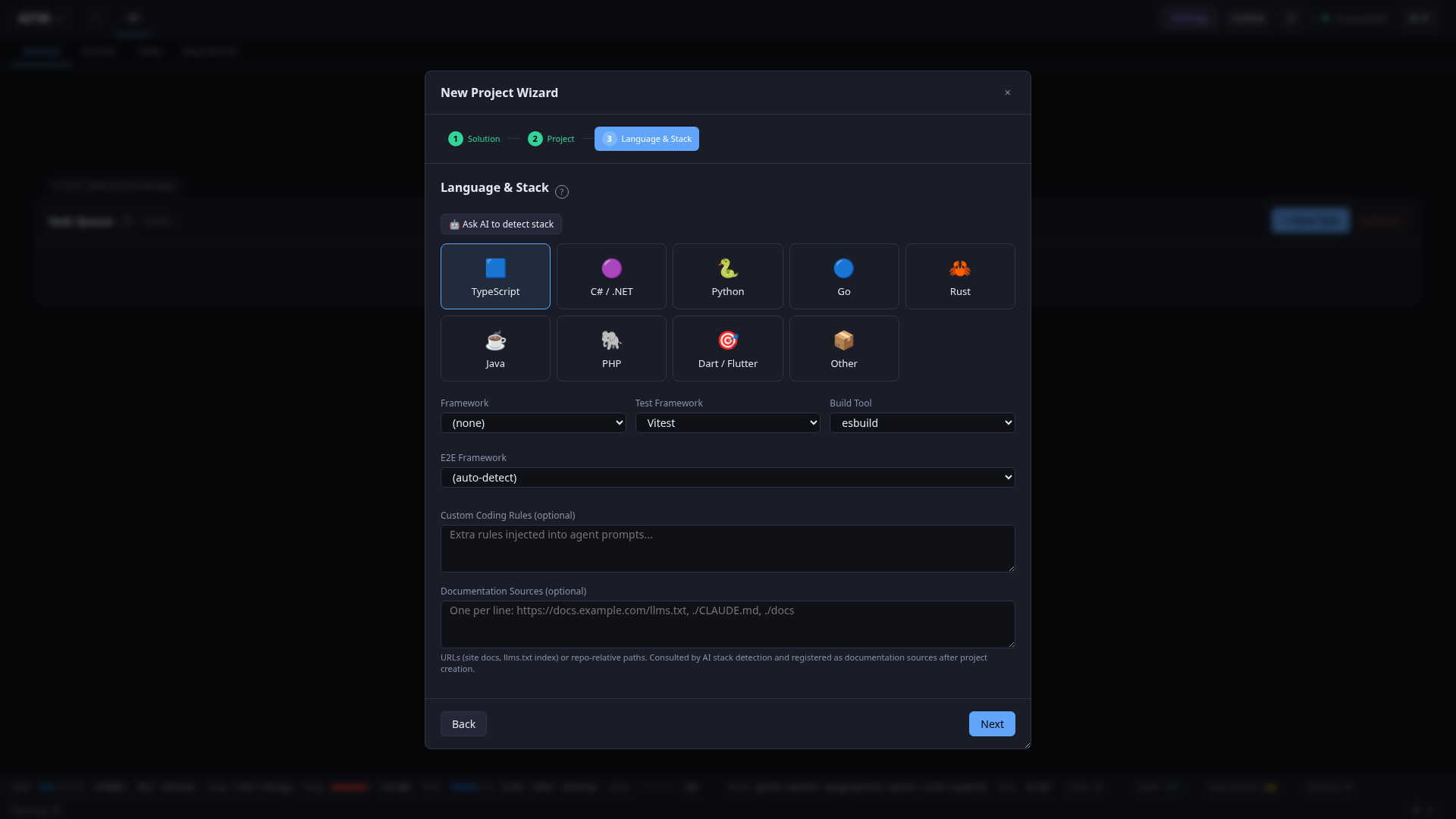Open the E2E Framework auto-detect dropdown
Image resolution: width=1456 pixels, height=819 pixels.
(727, 477)
